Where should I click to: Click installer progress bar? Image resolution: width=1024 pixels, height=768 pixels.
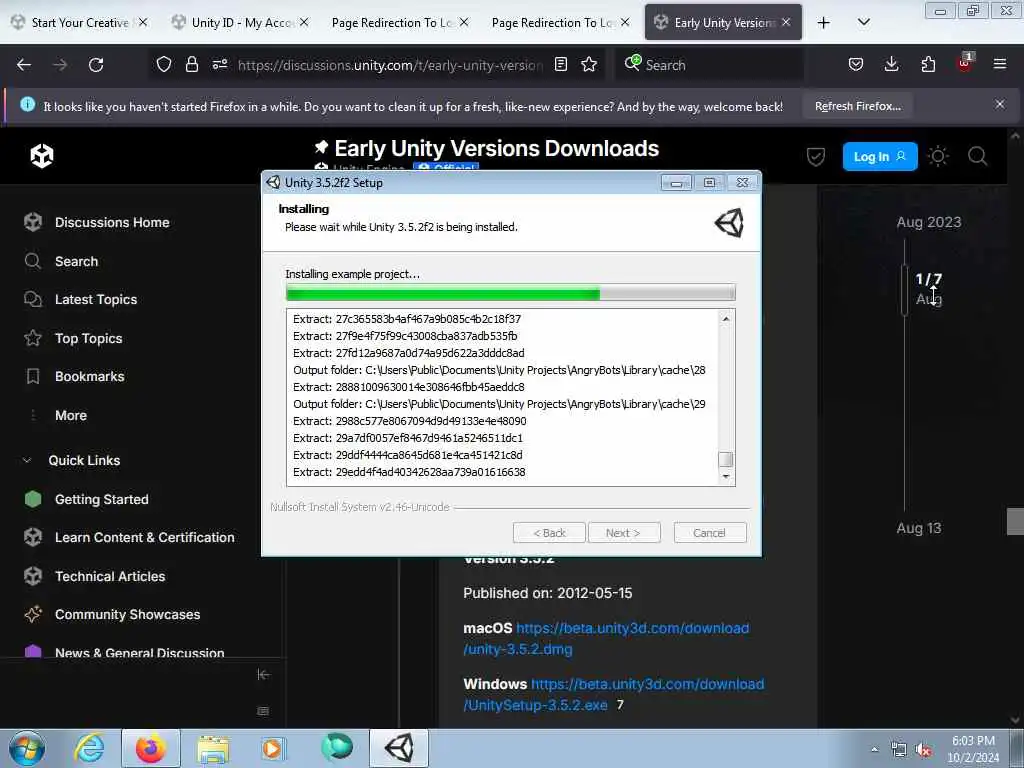[510, 293]
